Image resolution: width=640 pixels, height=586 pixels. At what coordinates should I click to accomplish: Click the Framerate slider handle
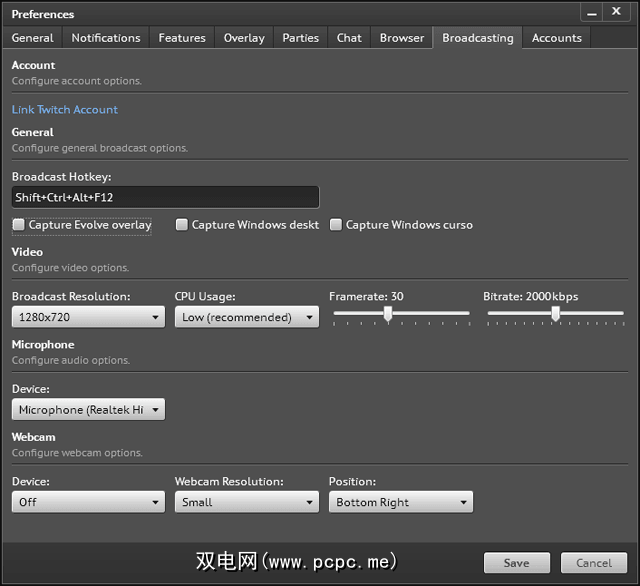click(x=388, y=314)
